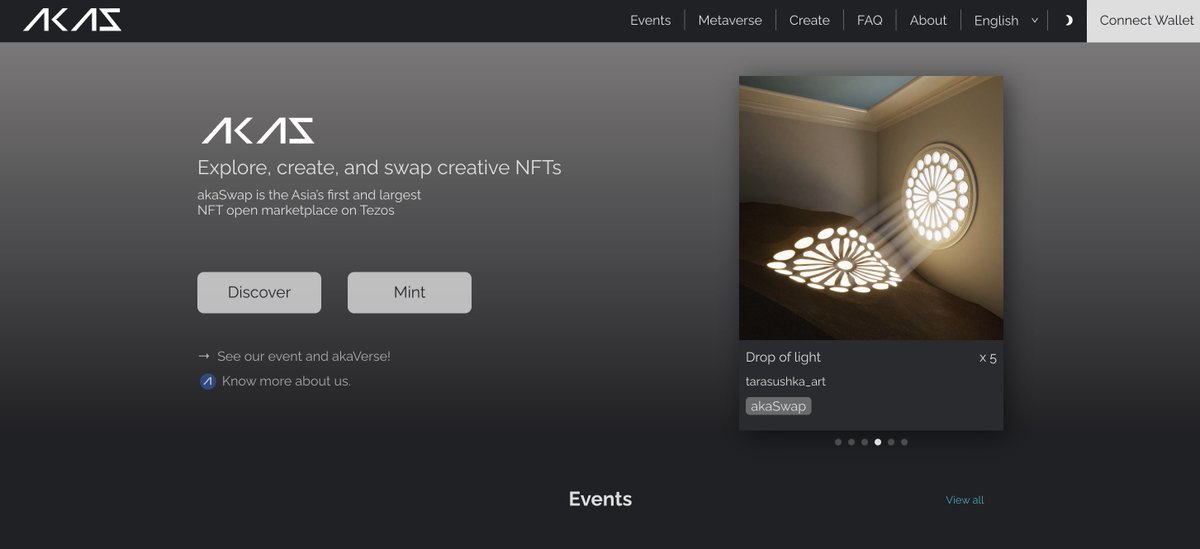The width and height of the screenshot is (1200, 549).
Task: Open the Drop of light title
Action: [783, 357]
